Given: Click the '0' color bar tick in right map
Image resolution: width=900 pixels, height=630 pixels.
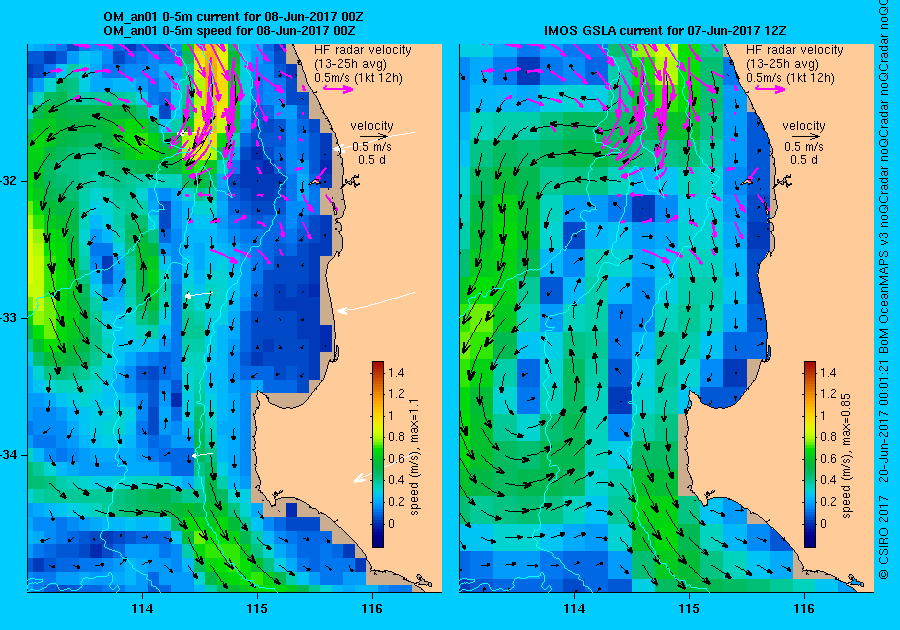Looking at the screenshot, I should coord(824,523).
